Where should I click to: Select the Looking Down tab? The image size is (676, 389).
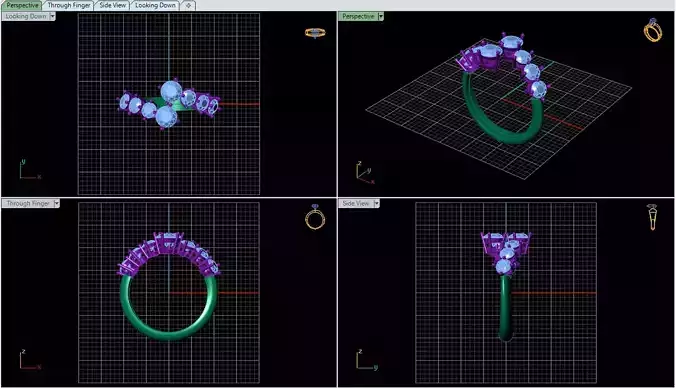[155, 5]
